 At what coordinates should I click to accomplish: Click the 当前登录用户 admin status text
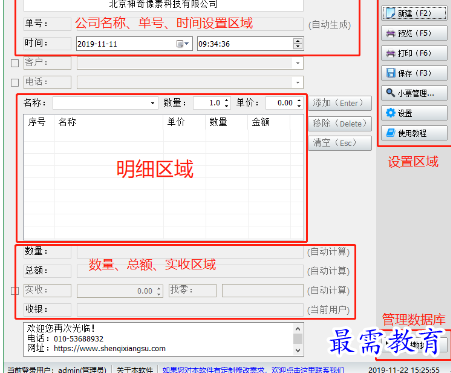pos(57,370)
